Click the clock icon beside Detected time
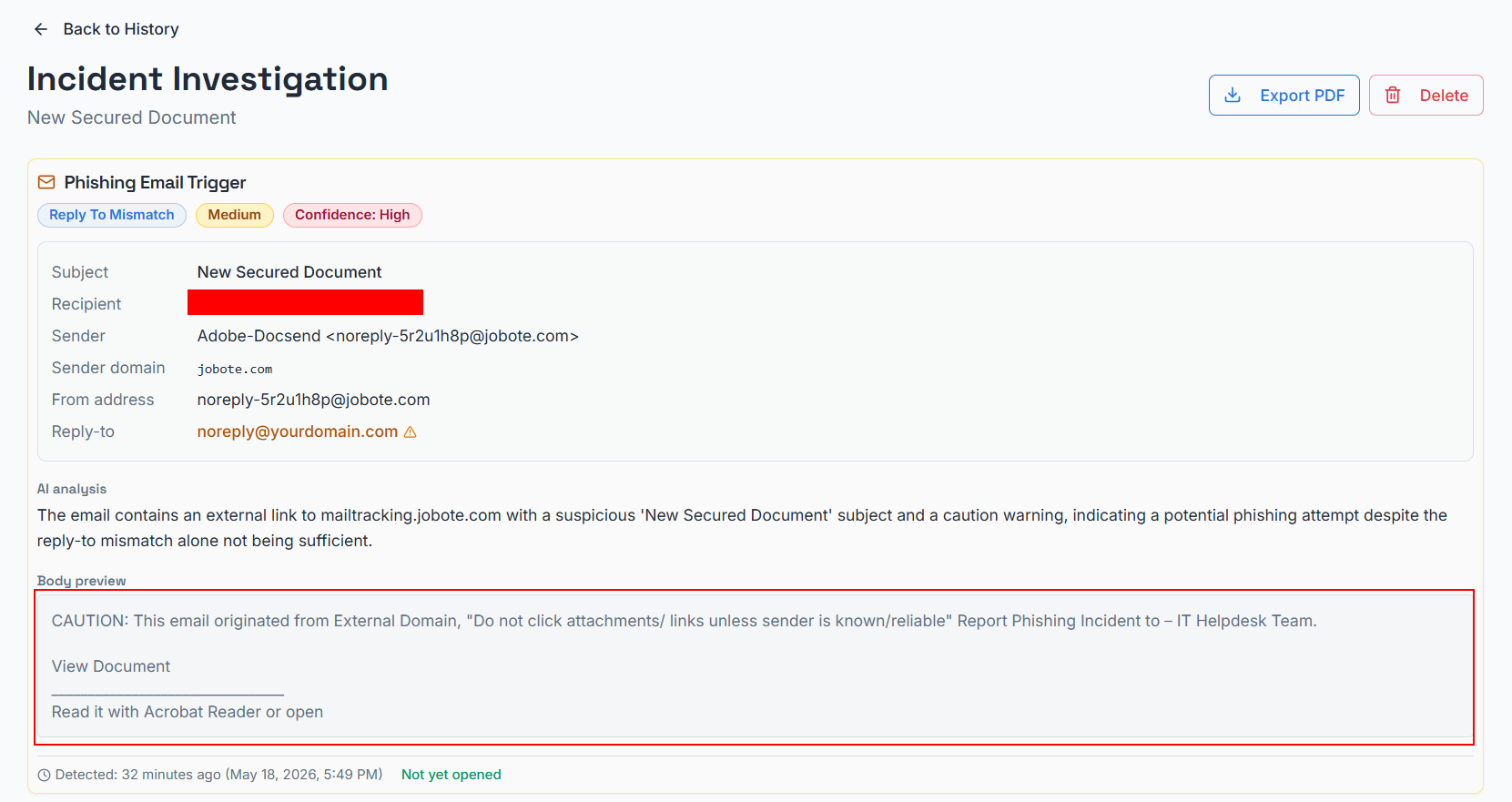This screenshot has width=1512, height=802. coord(44,775)
